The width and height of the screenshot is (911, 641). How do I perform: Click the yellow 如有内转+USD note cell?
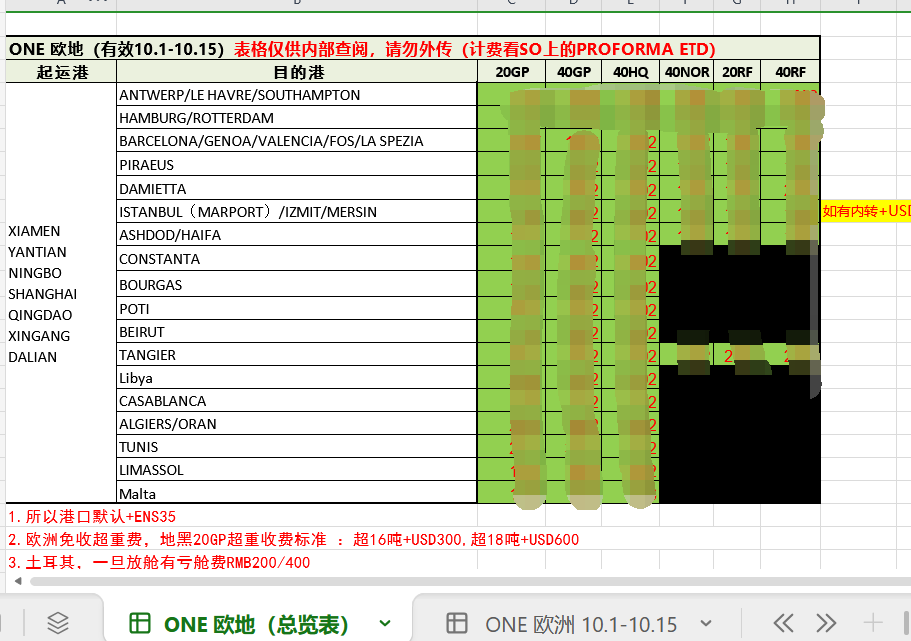(x=866, y=211)
